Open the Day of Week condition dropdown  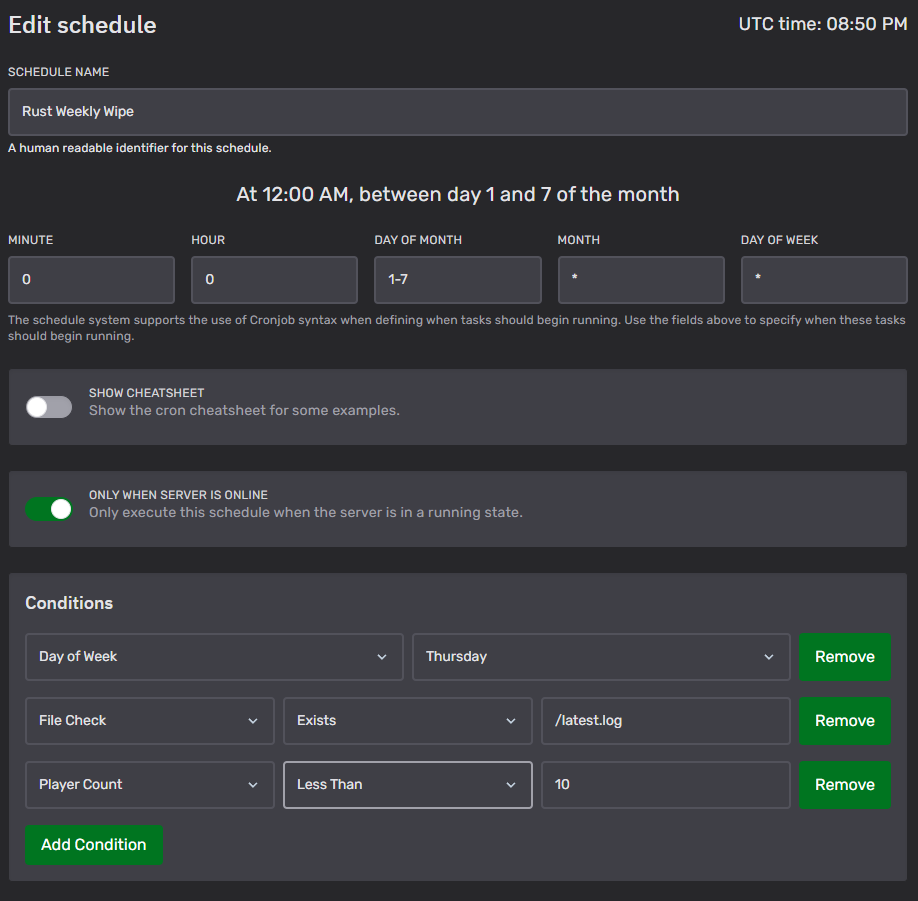214,657
